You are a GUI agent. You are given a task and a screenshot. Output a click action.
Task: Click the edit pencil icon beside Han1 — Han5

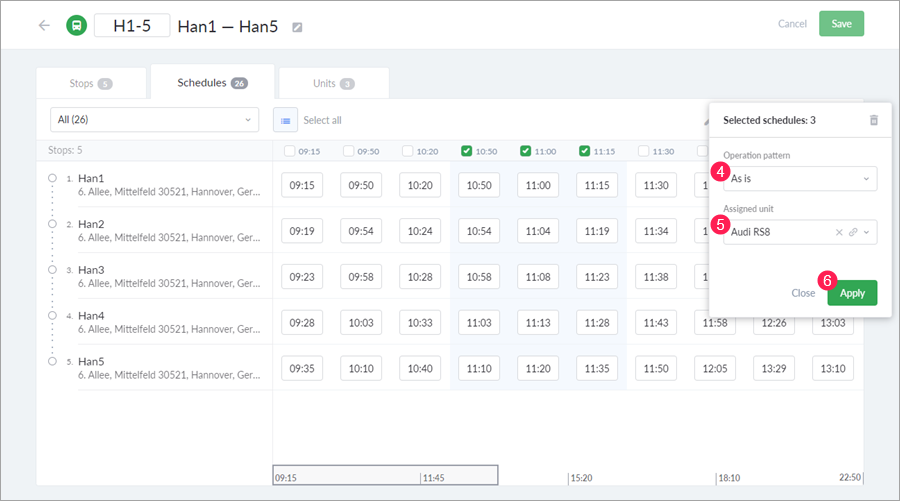click(x=297, y=27)
